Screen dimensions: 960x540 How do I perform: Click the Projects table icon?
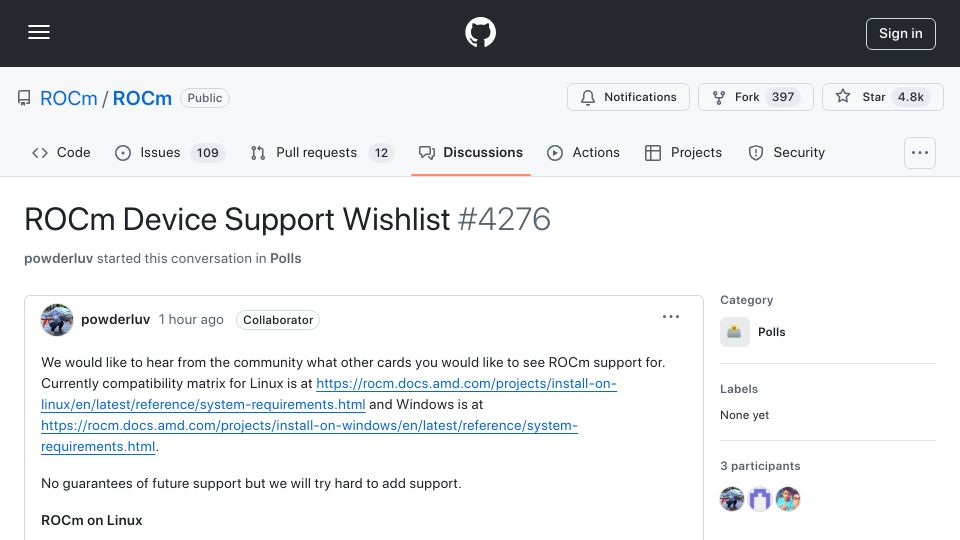(653, 153)
